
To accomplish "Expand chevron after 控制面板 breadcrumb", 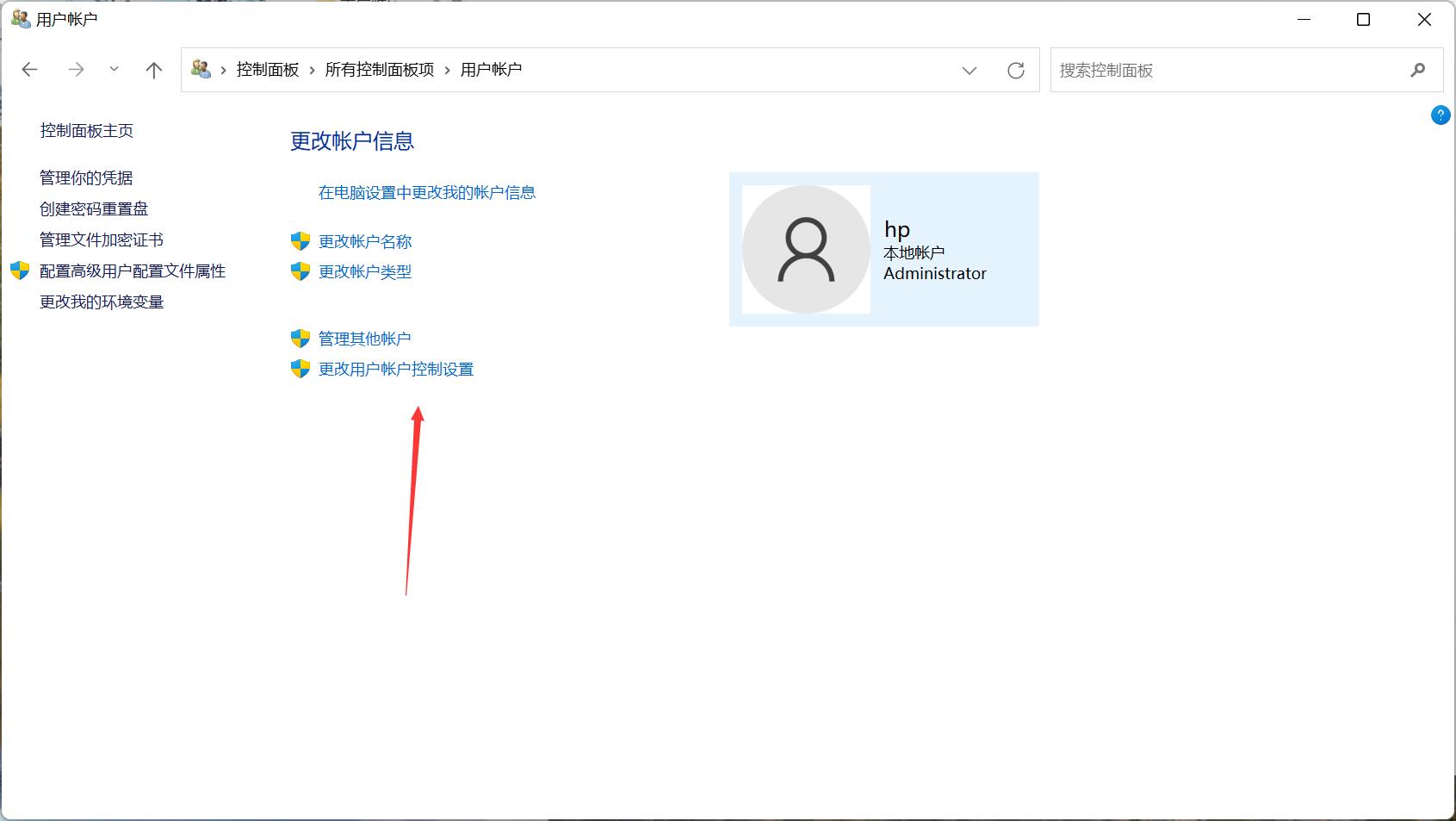I will 312,71.
